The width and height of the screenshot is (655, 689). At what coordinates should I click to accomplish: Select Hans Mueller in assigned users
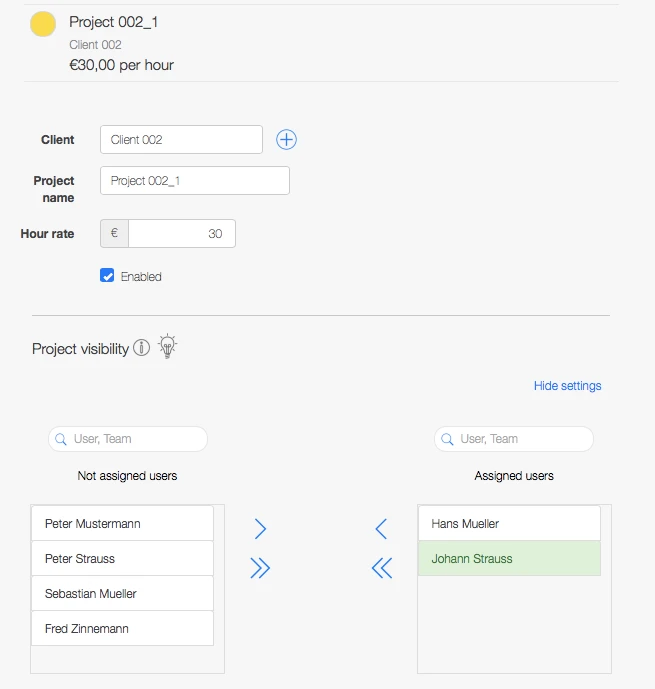point(508,524)
